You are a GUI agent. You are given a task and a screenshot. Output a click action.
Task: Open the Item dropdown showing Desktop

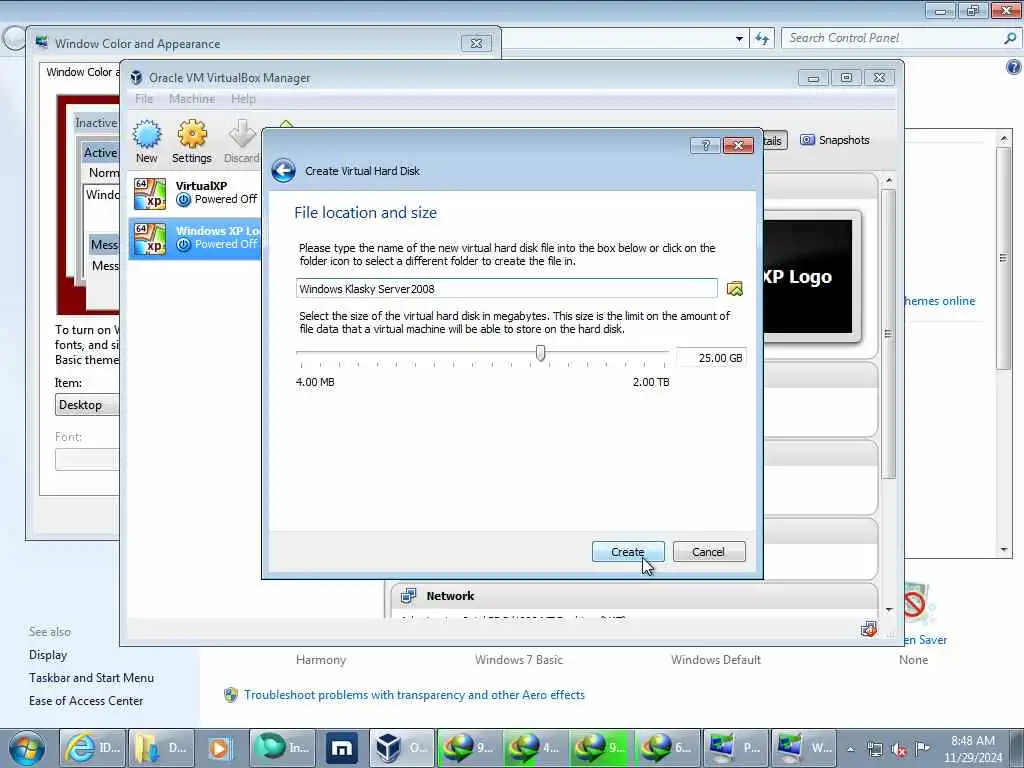point(88,405)
